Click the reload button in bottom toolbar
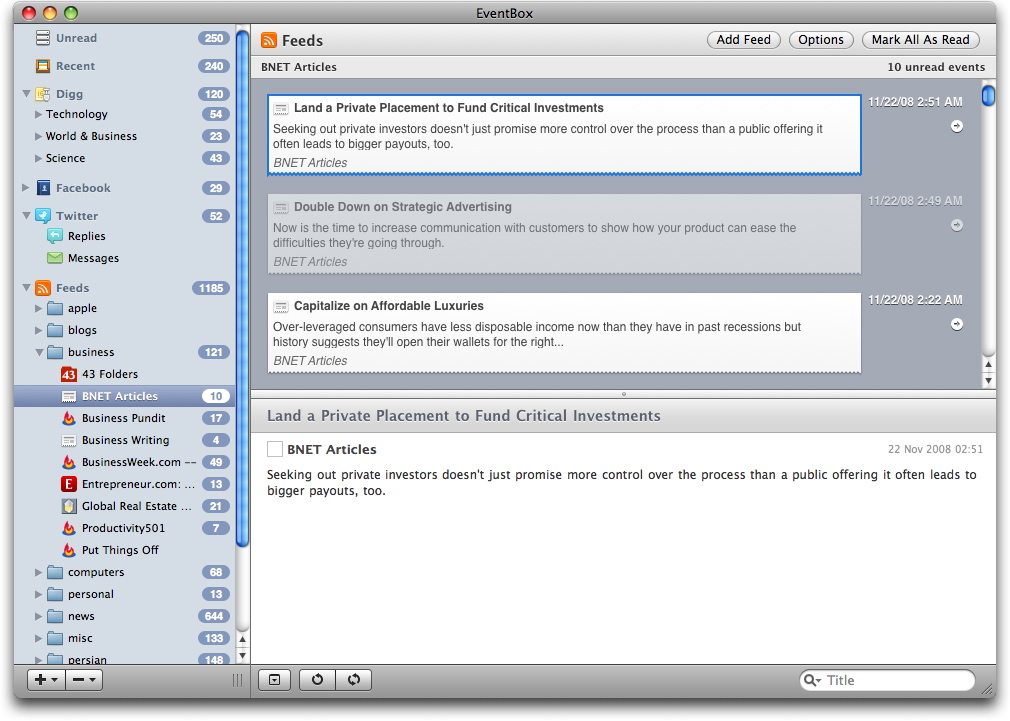This screenshot has height=721, width=1010. pos(318,680)
